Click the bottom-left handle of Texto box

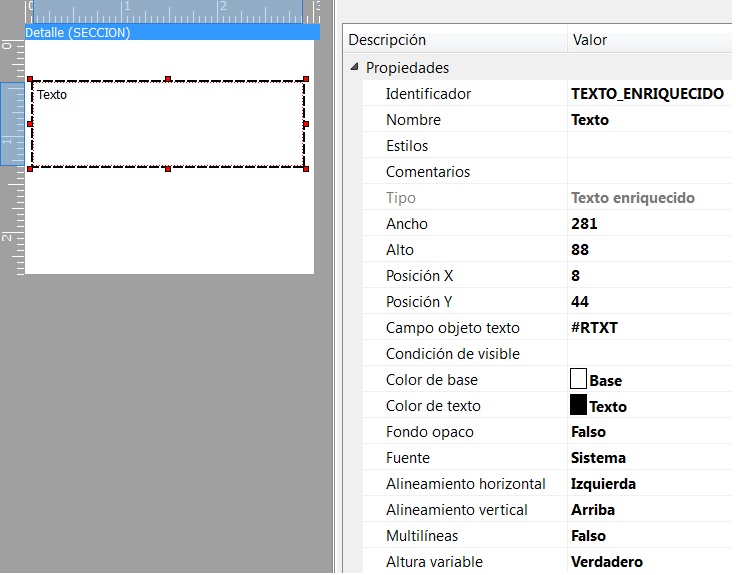[x=31, y=169]
